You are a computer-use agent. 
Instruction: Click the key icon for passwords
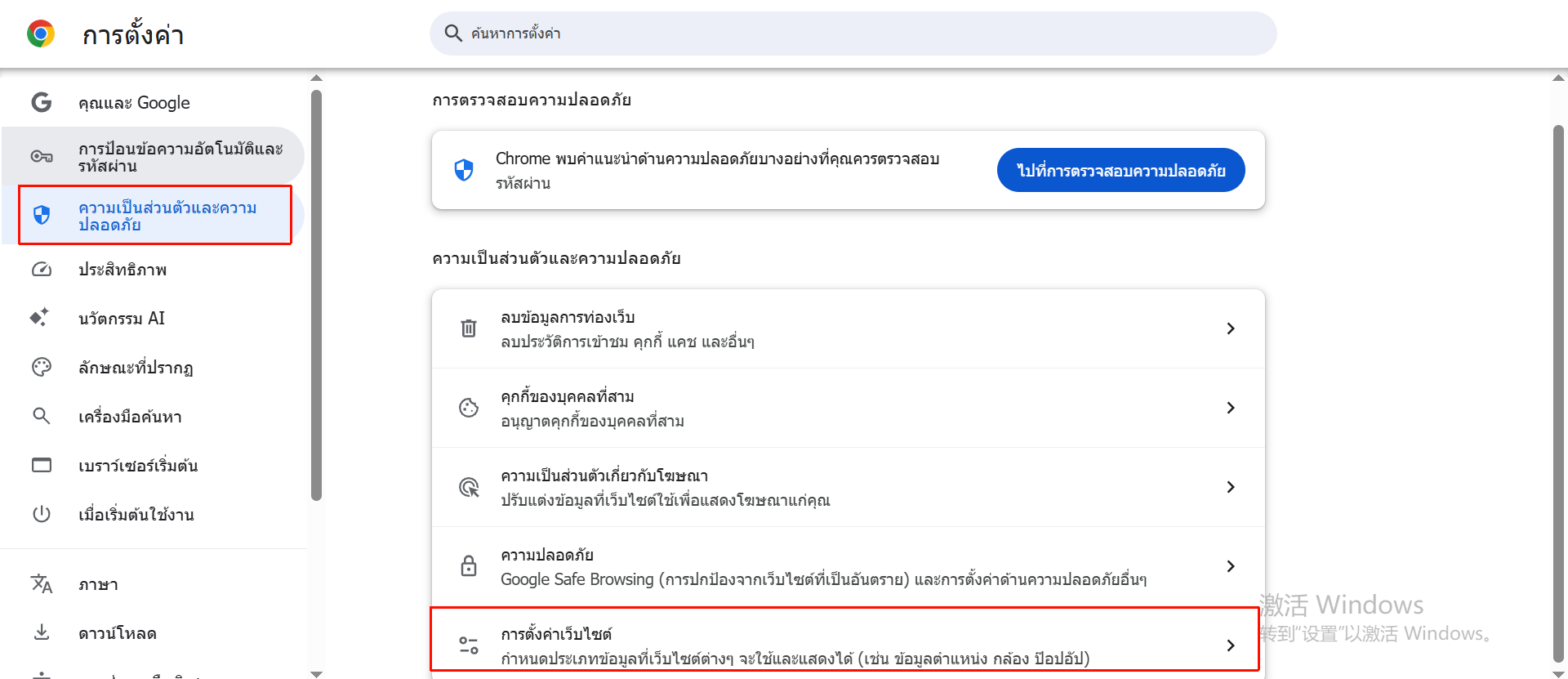click(x=42, y=156)
